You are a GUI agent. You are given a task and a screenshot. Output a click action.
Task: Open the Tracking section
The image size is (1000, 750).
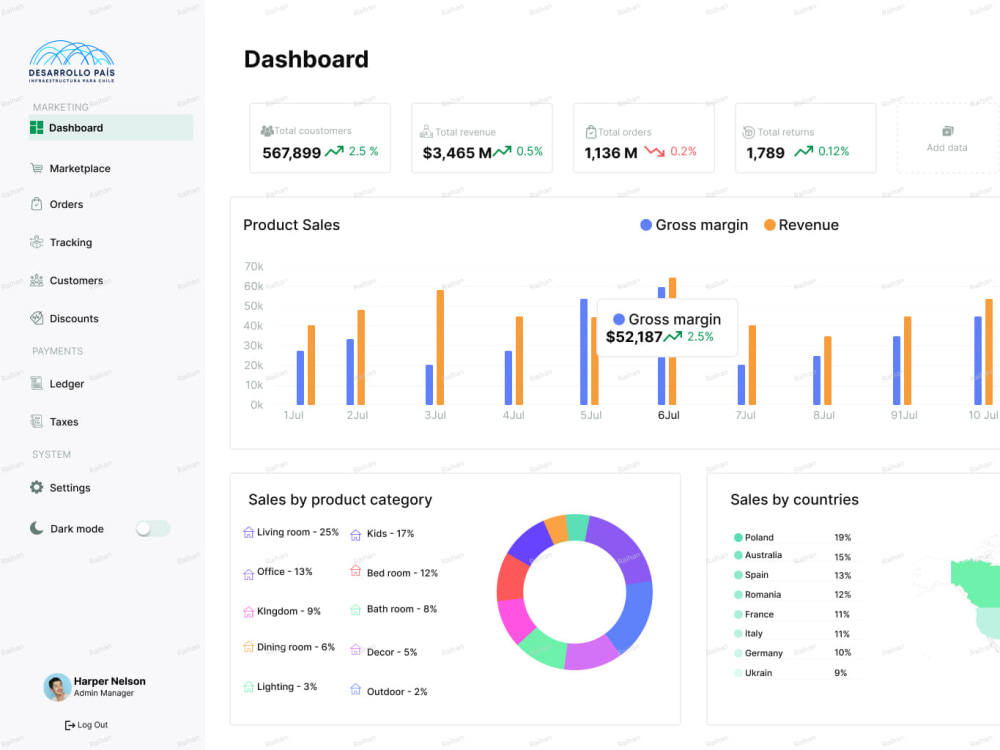(x=61, y=242)
